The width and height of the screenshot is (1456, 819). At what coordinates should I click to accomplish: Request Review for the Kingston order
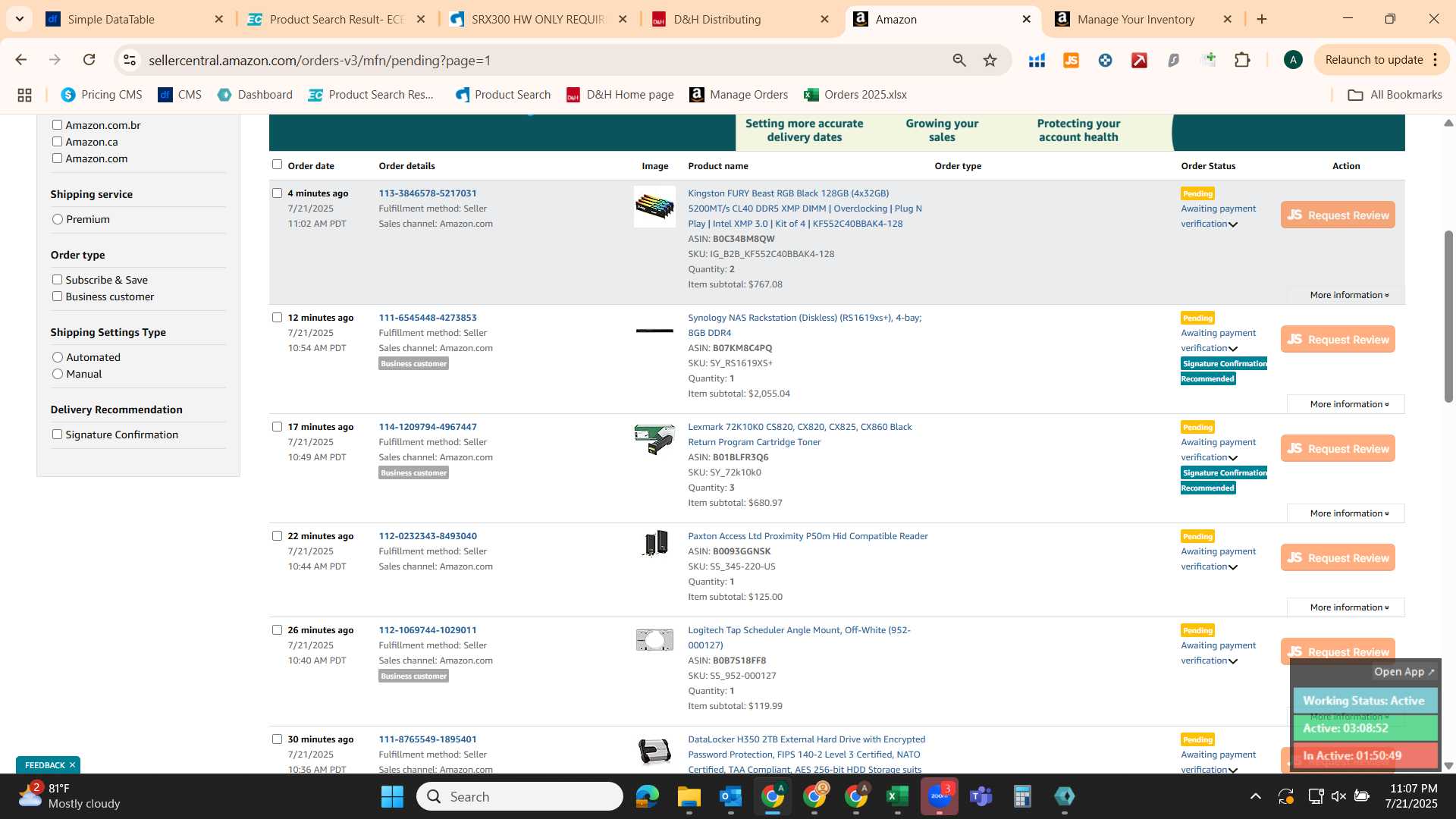tap(1338, 215)
